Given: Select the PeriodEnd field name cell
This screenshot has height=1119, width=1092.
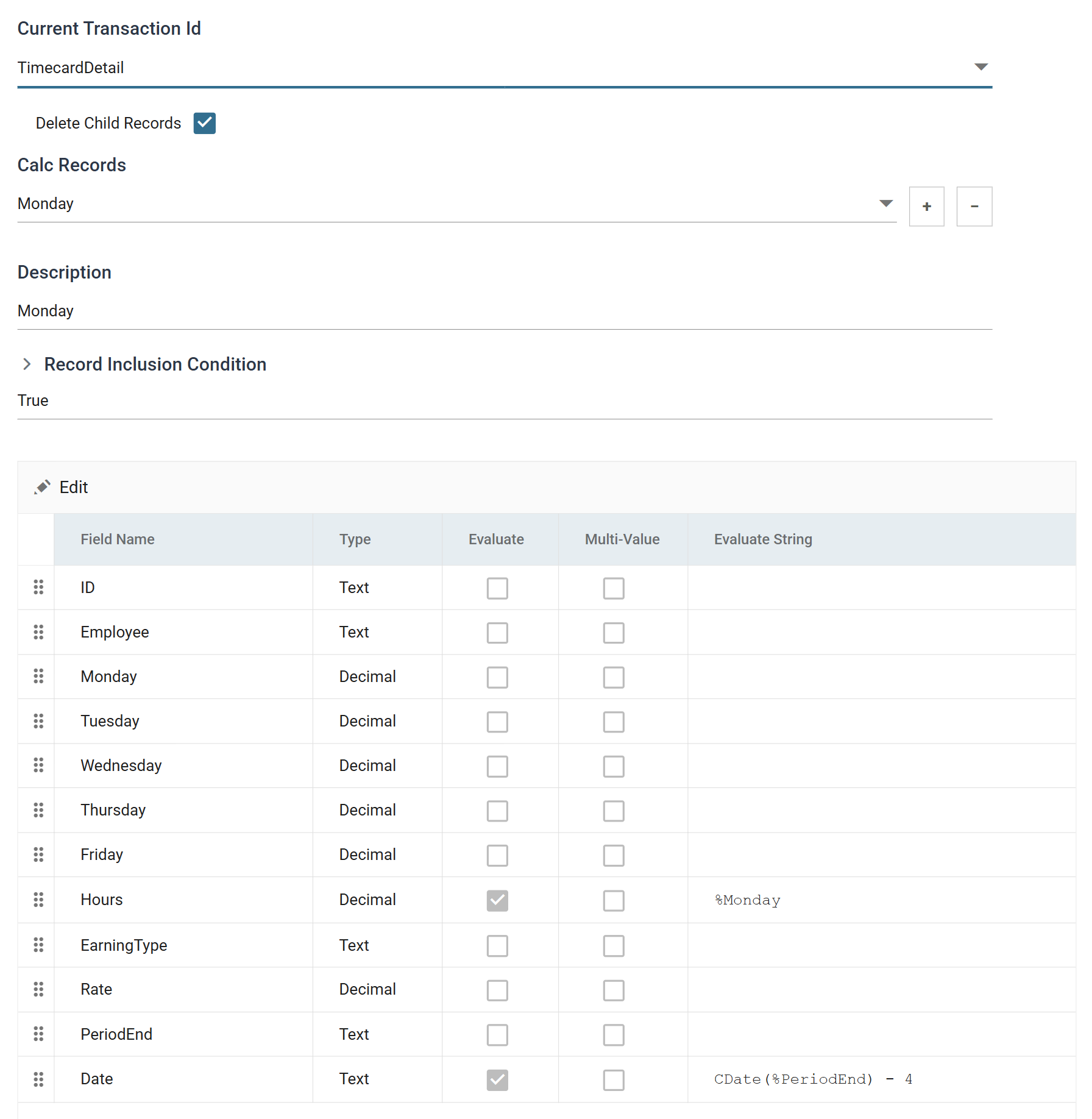Looking at the screenshot, I should (x=183, y=1034).
